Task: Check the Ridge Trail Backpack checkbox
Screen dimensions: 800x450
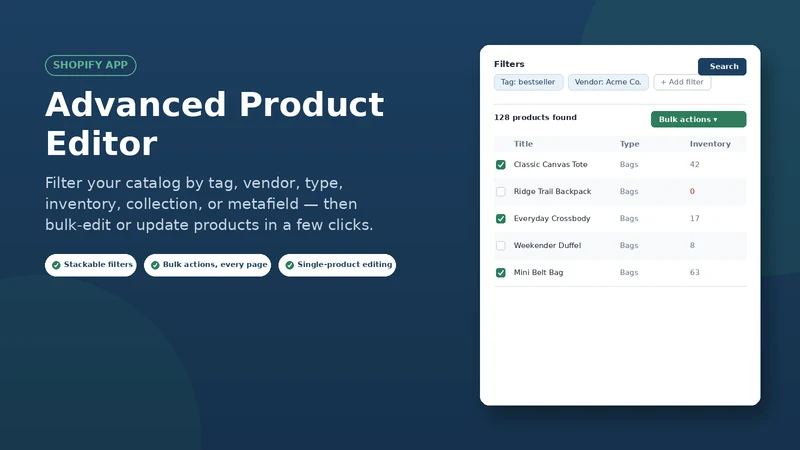Action: click(501, 192)
